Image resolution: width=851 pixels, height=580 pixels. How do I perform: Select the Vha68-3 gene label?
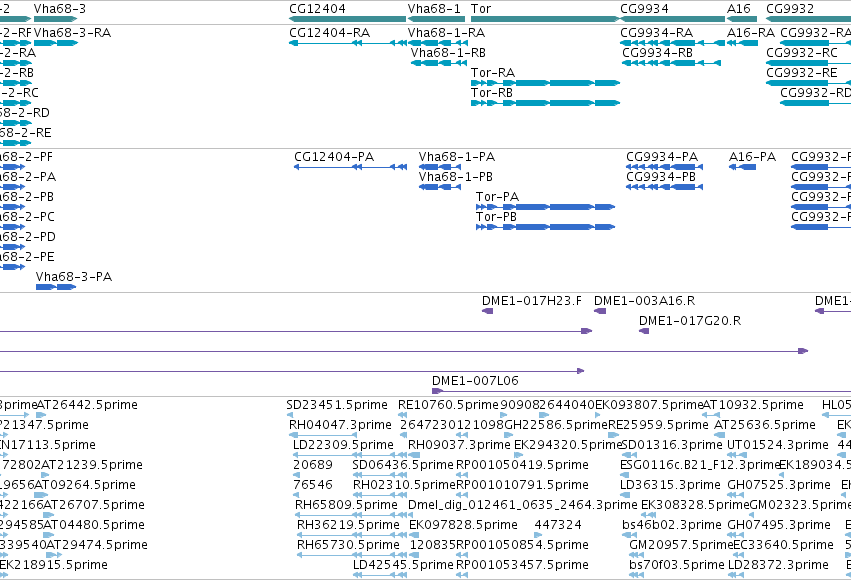(x=60, y=9)
